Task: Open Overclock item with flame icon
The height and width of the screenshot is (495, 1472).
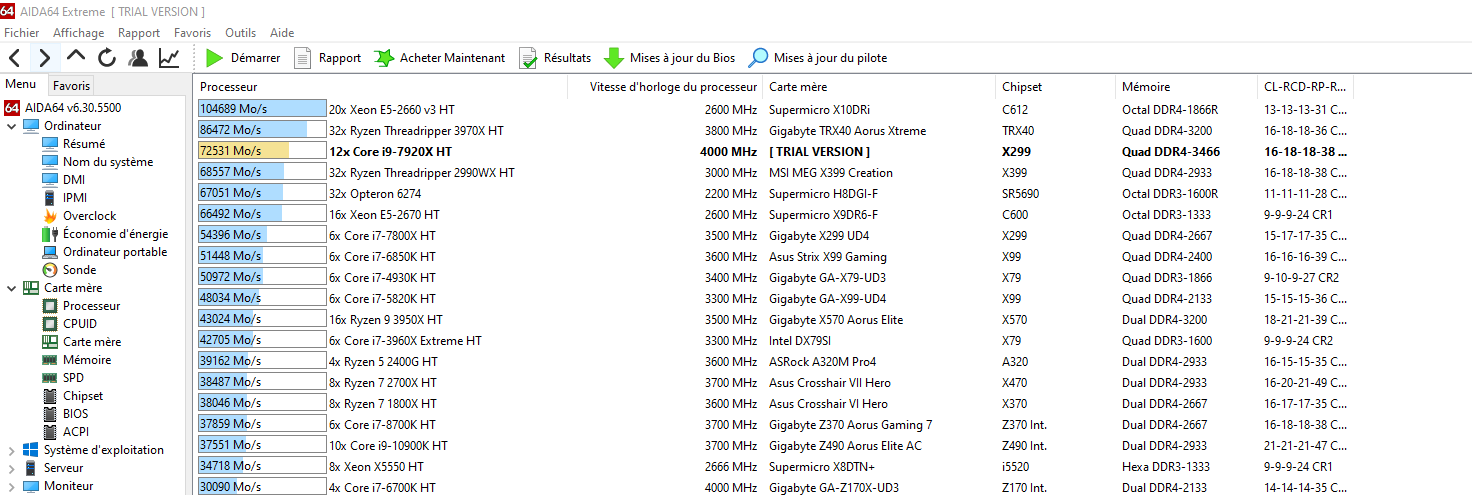Action: point(79,216)
